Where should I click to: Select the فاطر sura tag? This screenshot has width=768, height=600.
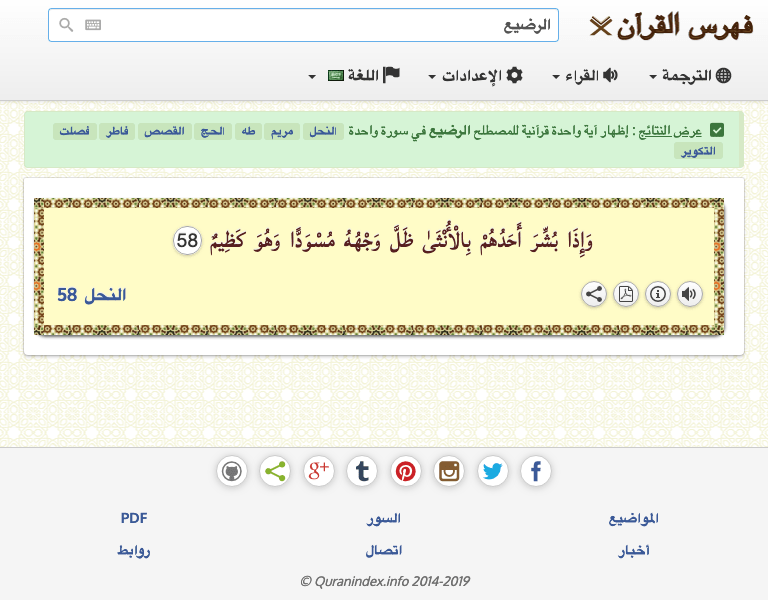[117, 131]
